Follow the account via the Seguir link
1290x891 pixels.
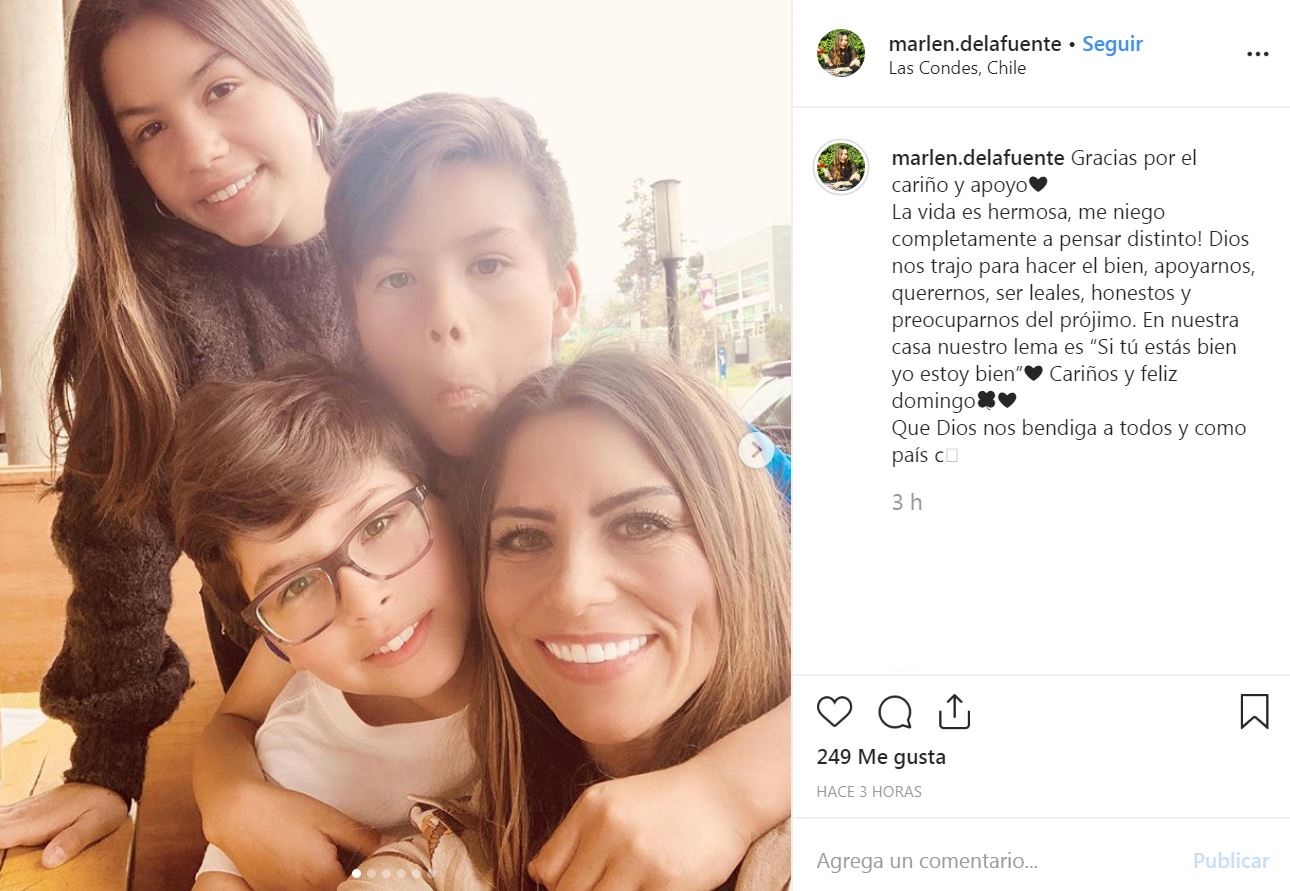tap(1112, 44)
